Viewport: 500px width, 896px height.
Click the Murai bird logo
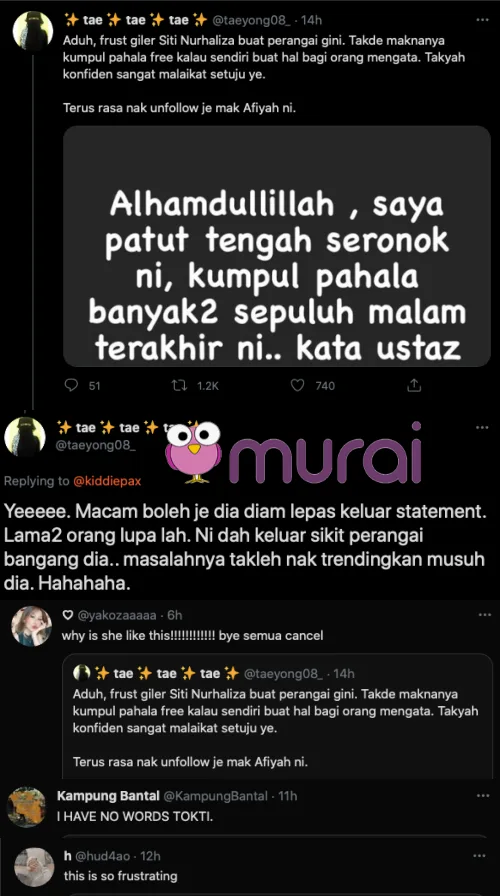tap(193, 451)
